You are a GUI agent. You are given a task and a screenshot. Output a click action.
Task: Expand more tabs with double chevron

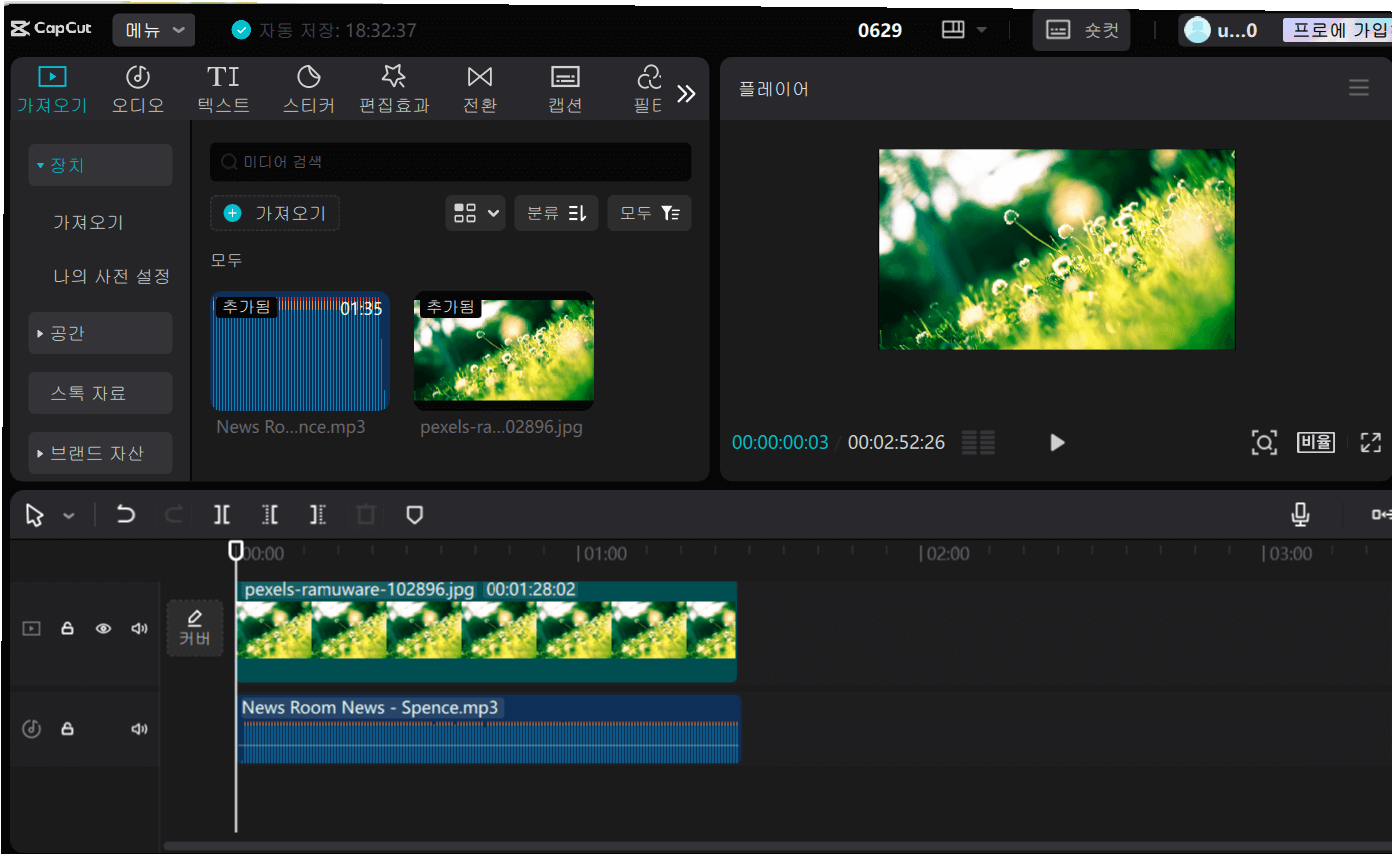click(x=686, y=94)
